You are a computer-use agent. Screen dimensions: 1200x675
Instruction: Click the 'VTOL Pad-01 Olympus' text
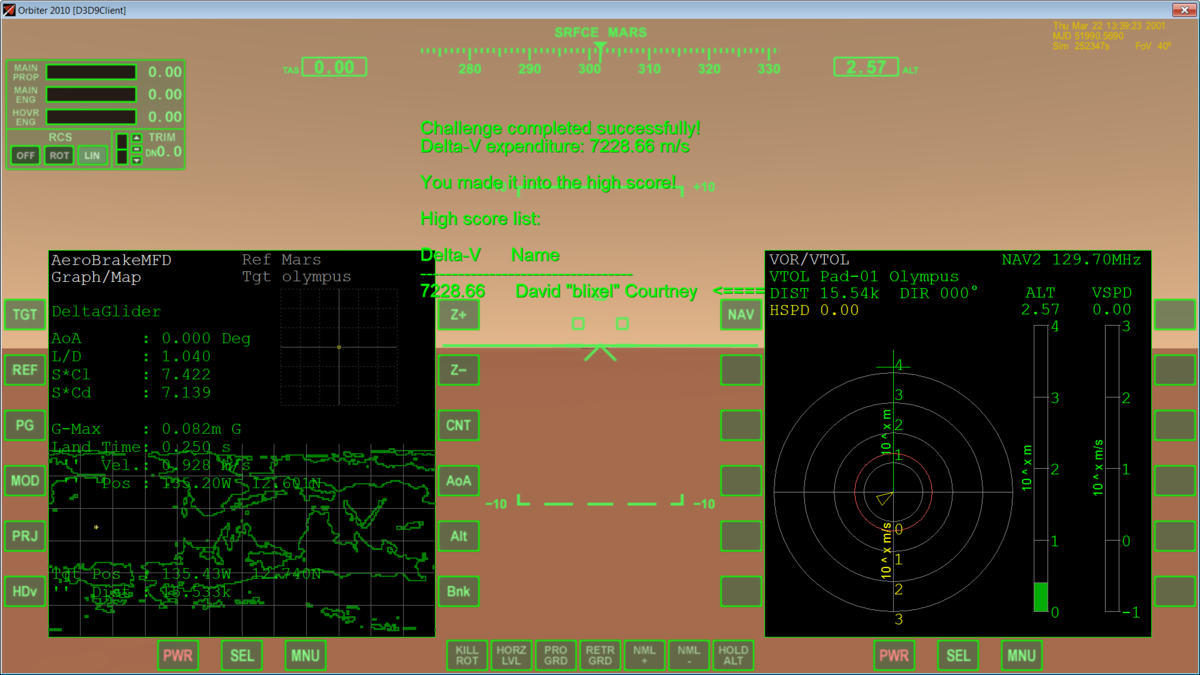pyautogui.click(x=864, y=277)
